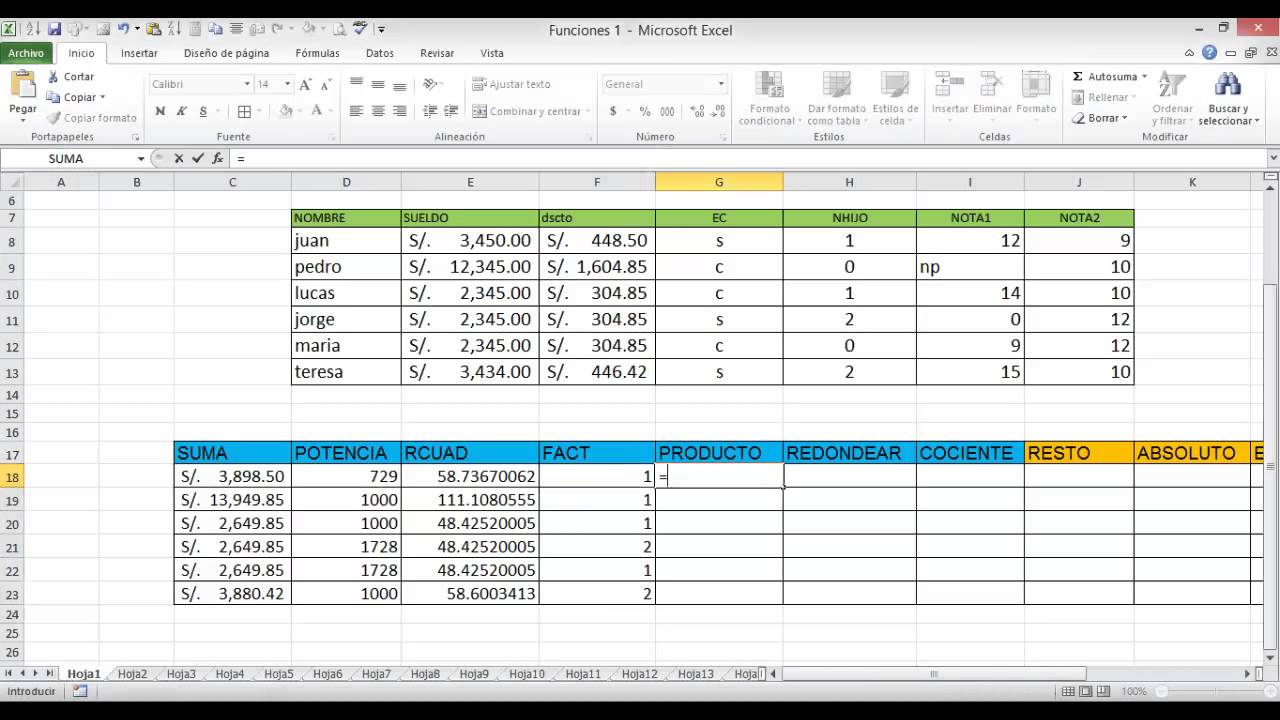This screenshot has height=720, width=1280.
Task: Toggle Ajustar texto wrap option
Action: pos(512,85)
